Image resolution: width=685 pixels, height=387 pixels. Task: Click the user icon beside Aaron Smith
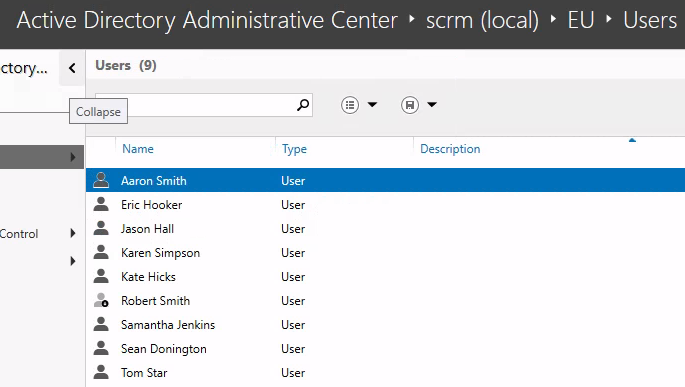coord(101,180)
